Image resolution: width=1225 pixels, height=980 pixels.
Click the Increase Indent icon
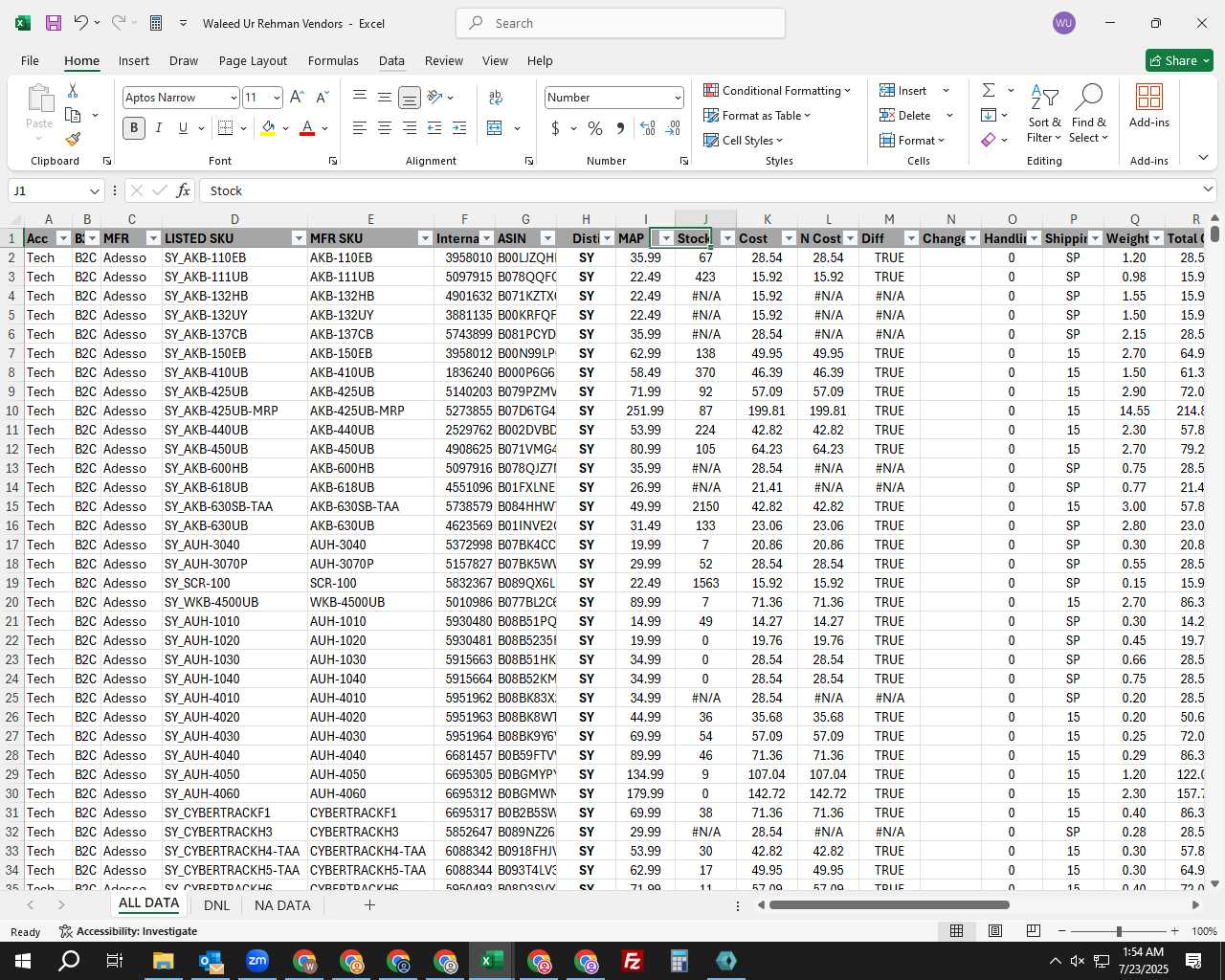pyautogui.click(x=459, y=127)
